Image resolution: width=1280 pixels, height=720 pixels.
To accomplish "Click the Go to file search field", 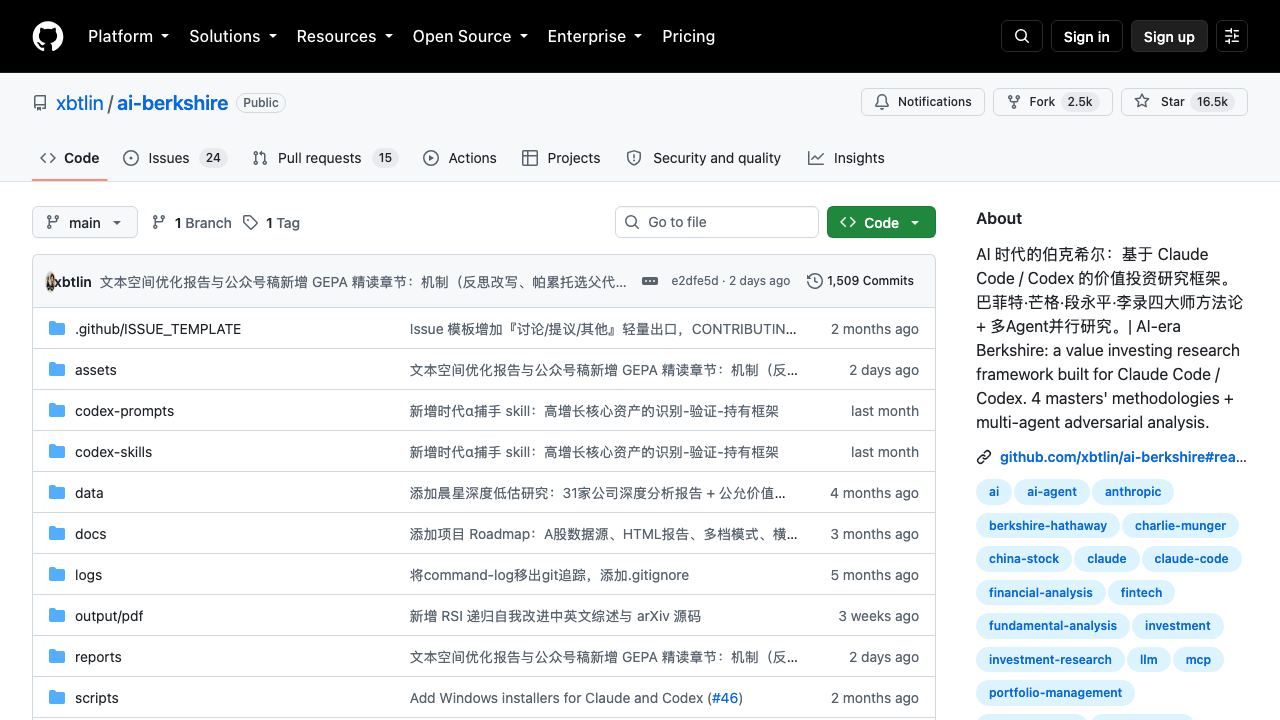I will 716,222.
